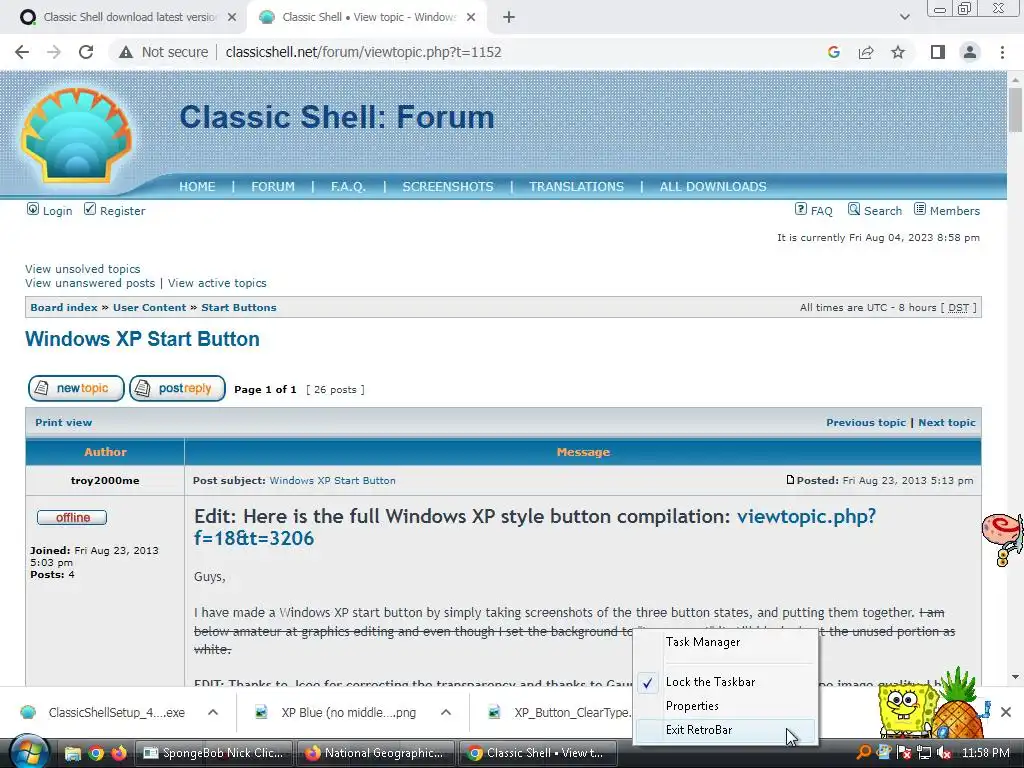The width and height of the screenshot is (1024, 768).
Task: Open the Chrome profile icon
Action: [970, 52]
